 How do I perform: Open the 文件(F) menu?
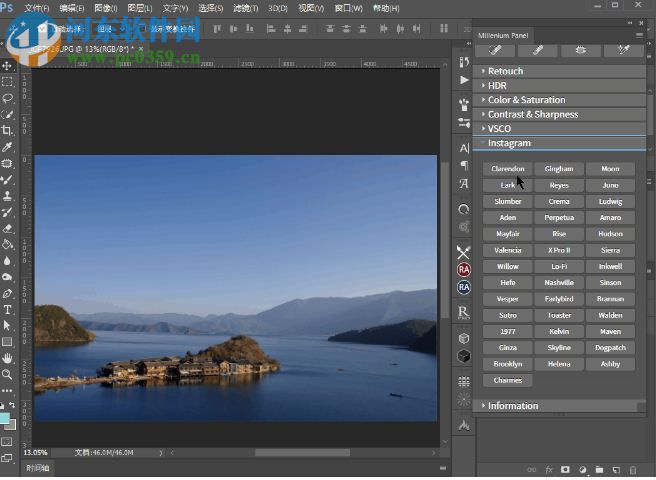coord(37,8)
